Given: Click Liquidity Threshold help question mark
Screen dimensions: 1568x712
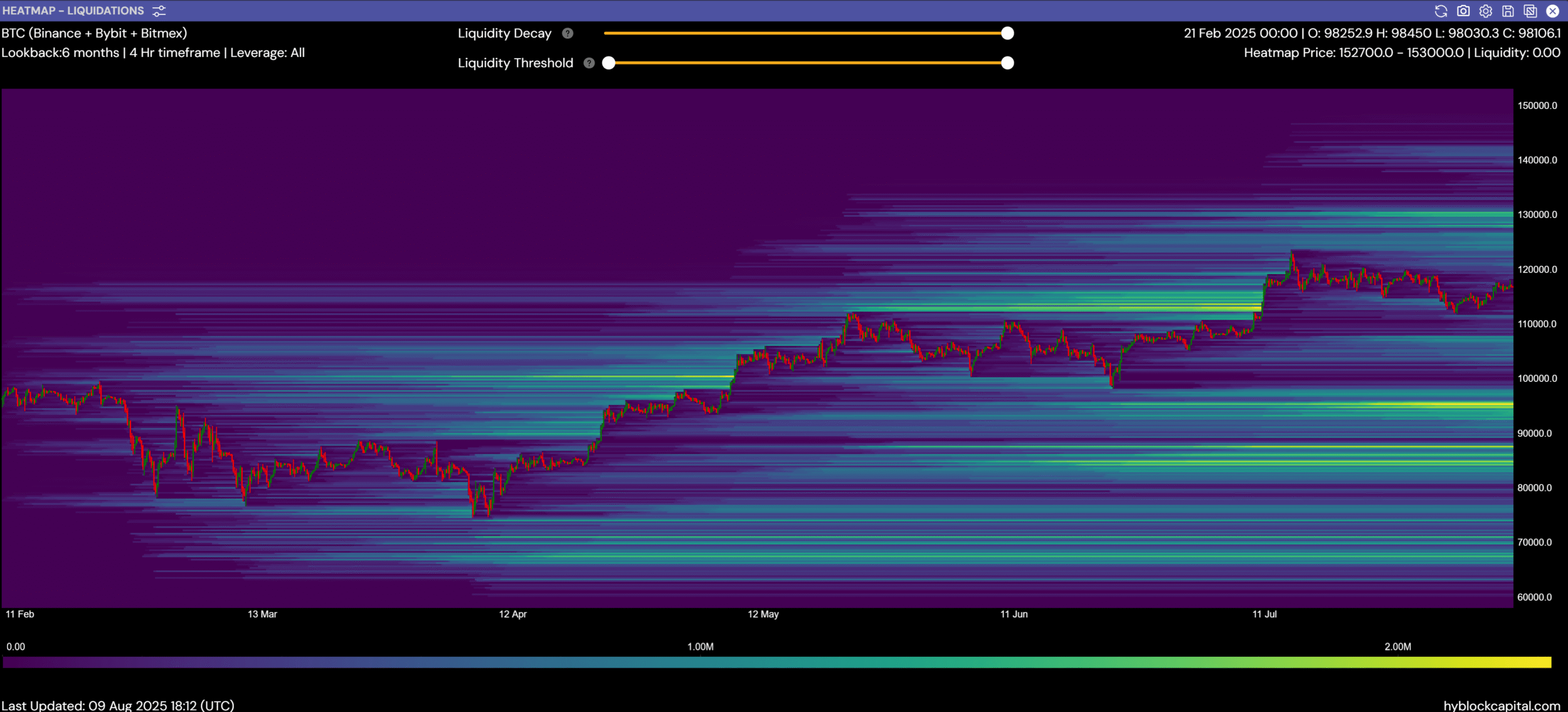Looking at the screenshot, I should (589, 63).
